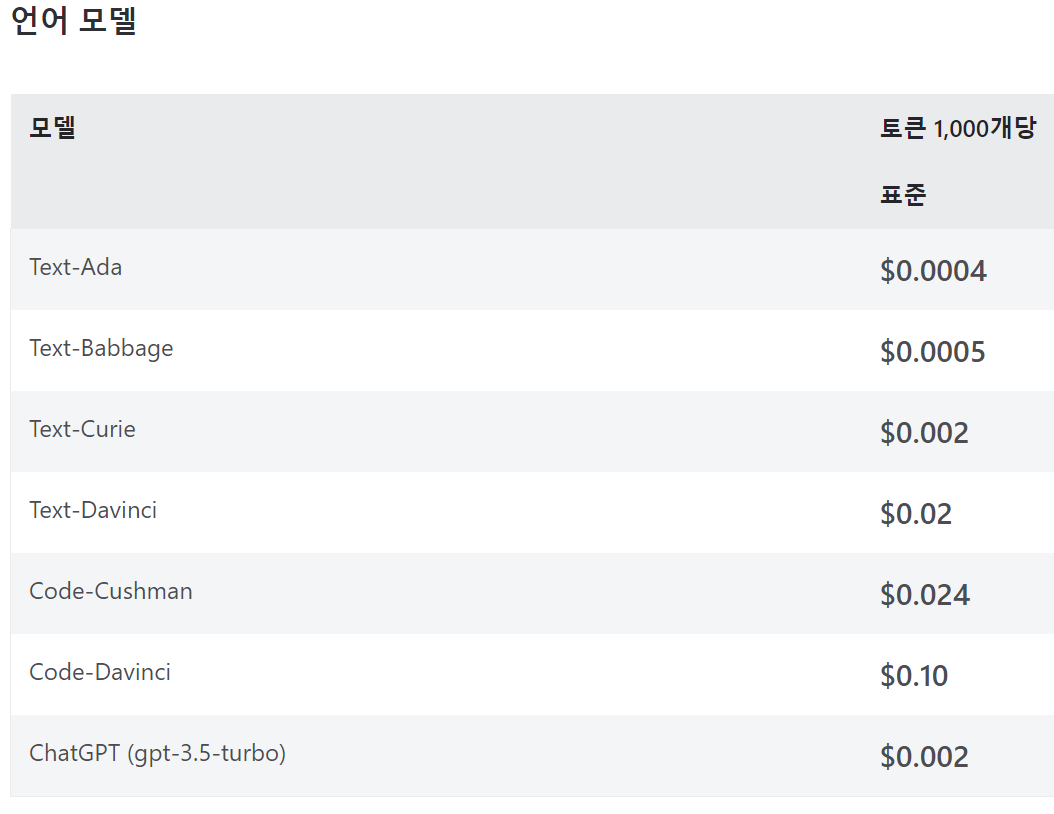Click the '표준' sub-header label

[x=903, y=194]
